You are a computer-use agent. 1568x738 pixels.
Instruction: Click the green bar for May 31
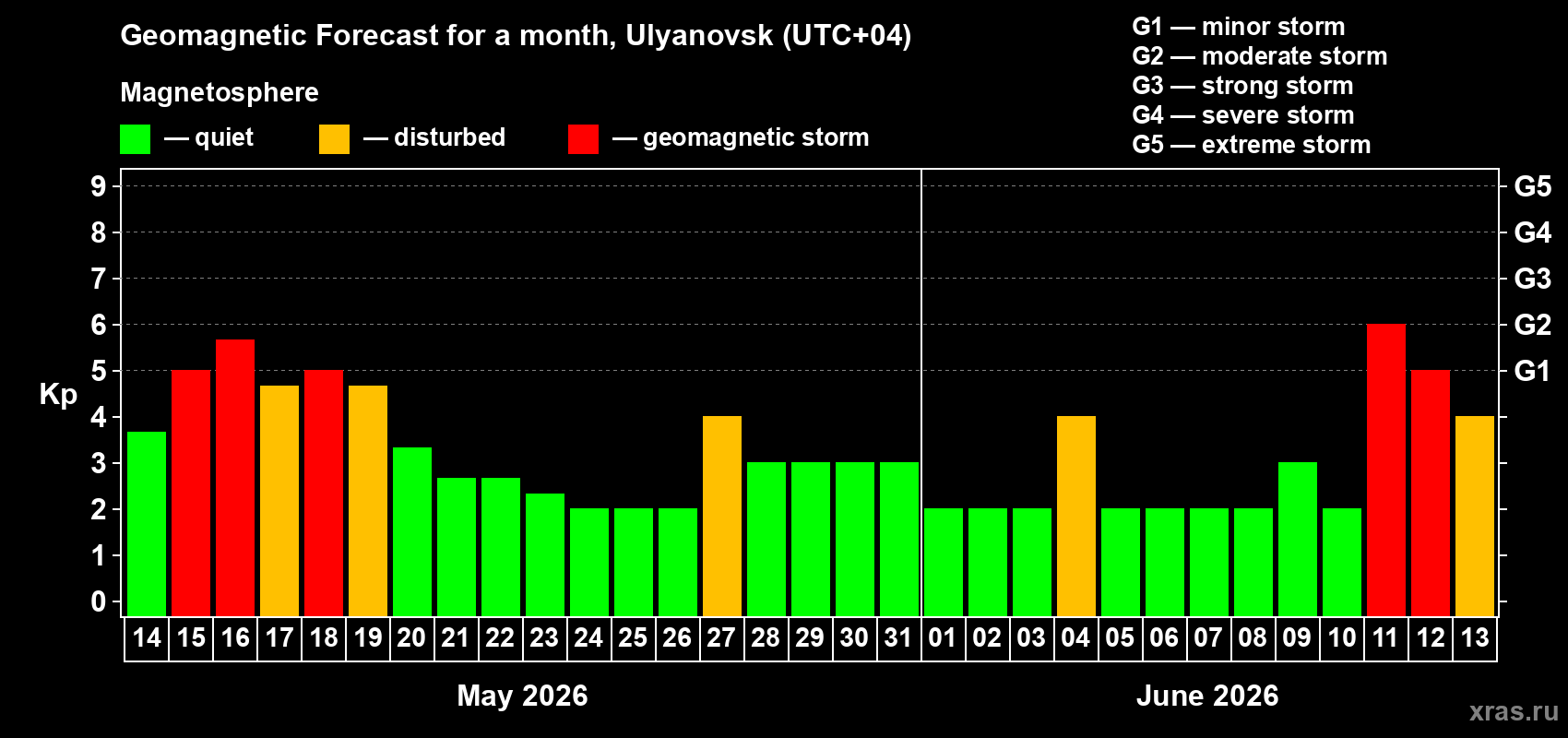899,540
